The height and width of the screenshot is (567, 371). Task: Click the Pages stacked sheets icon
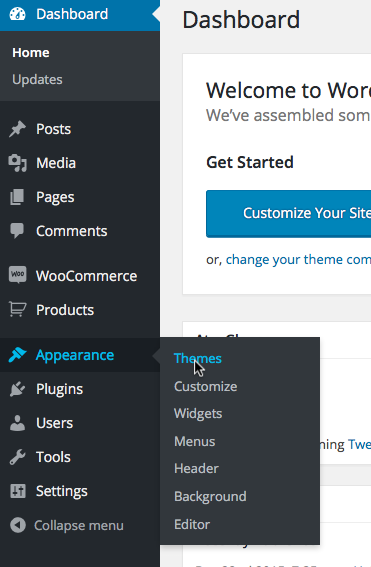pos(17,197)
